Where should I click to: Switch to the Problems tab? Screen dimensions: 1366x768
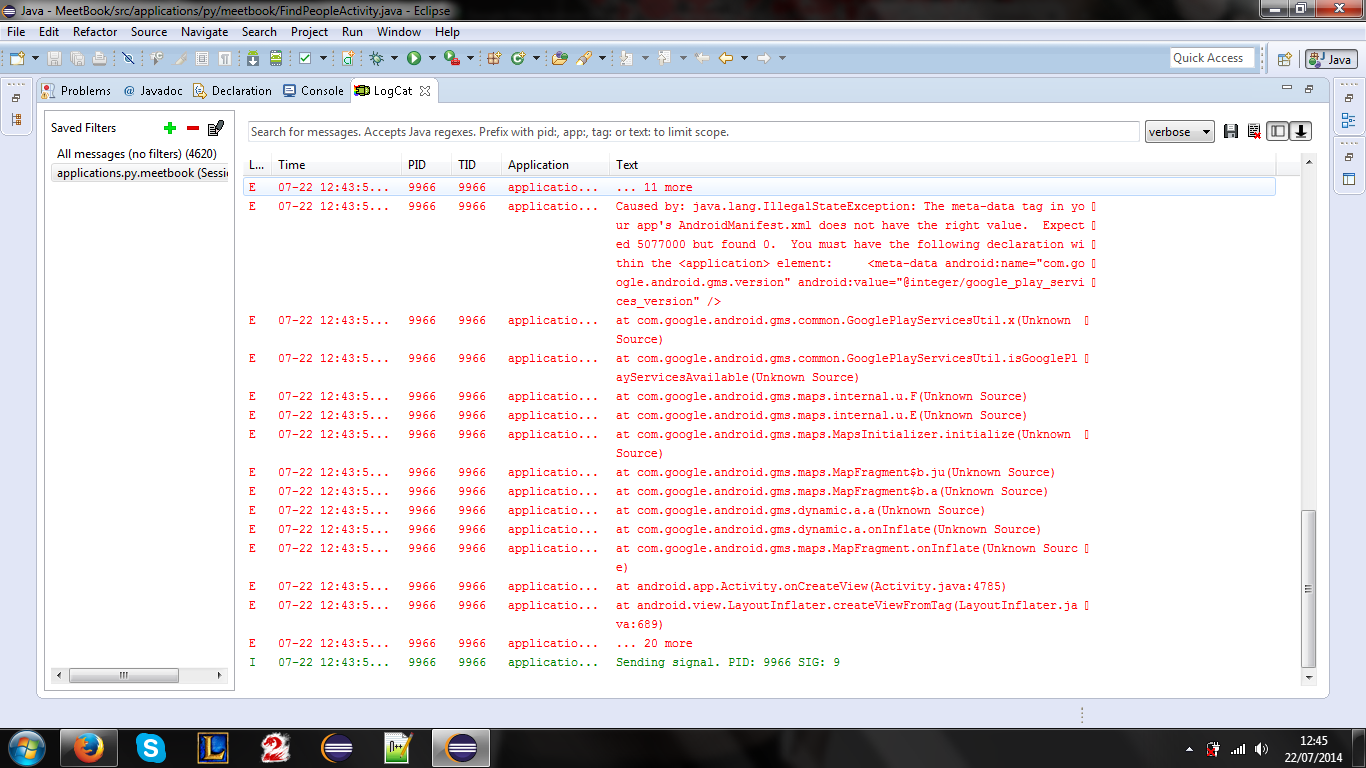(77, 91)
